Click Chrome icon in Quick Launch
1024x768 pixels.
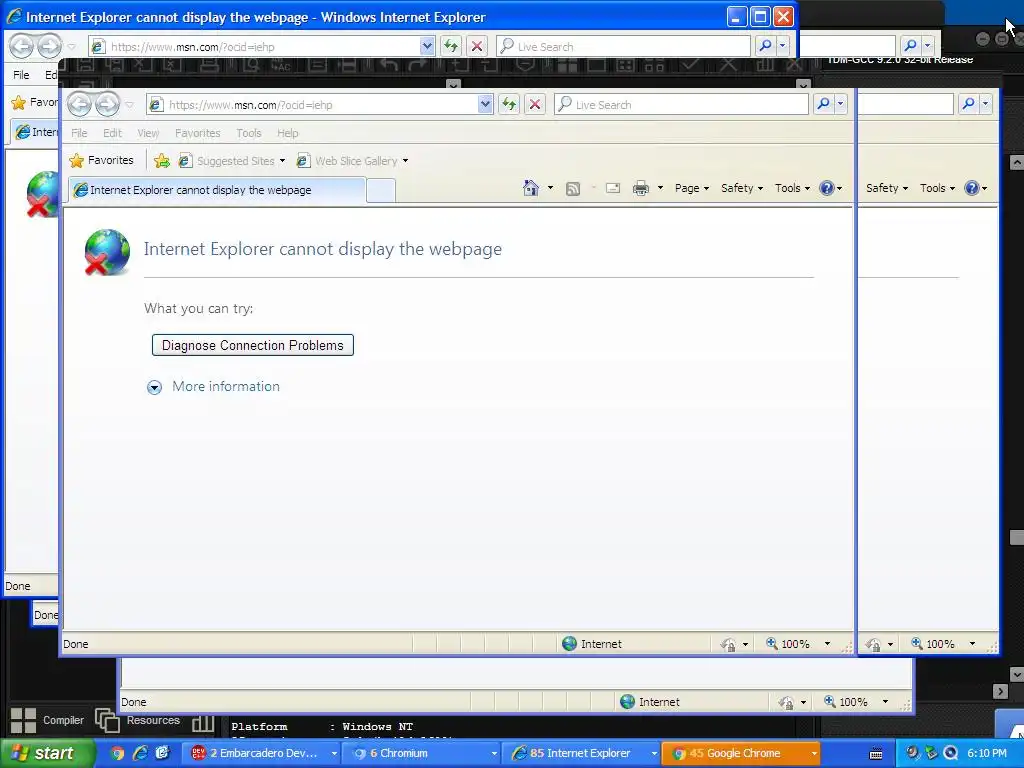117,753
